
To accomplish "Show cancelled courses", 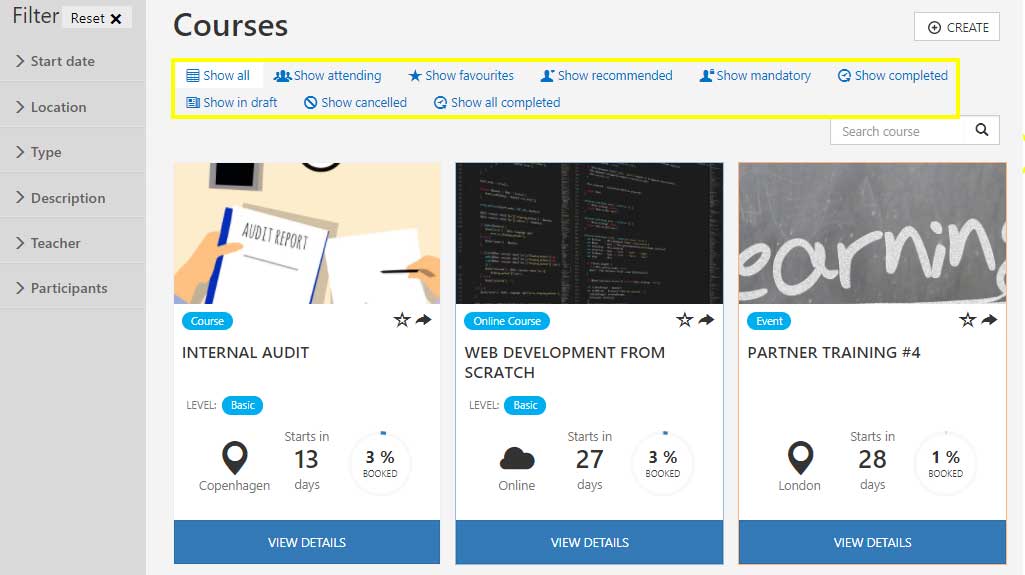I will pyautogui.click(x=356, y=102).
